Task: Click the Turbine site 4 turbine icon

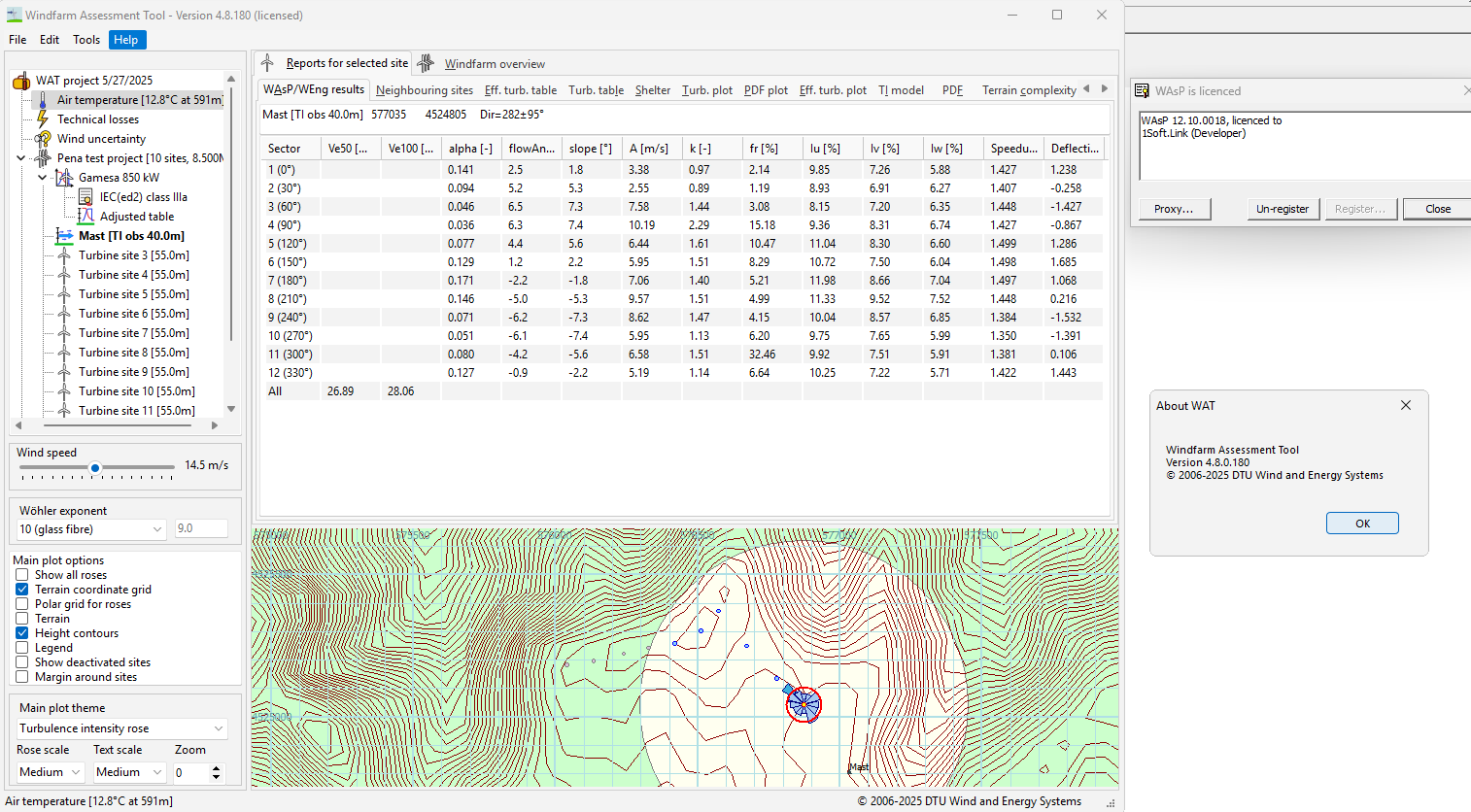Action: coord(64,275)
